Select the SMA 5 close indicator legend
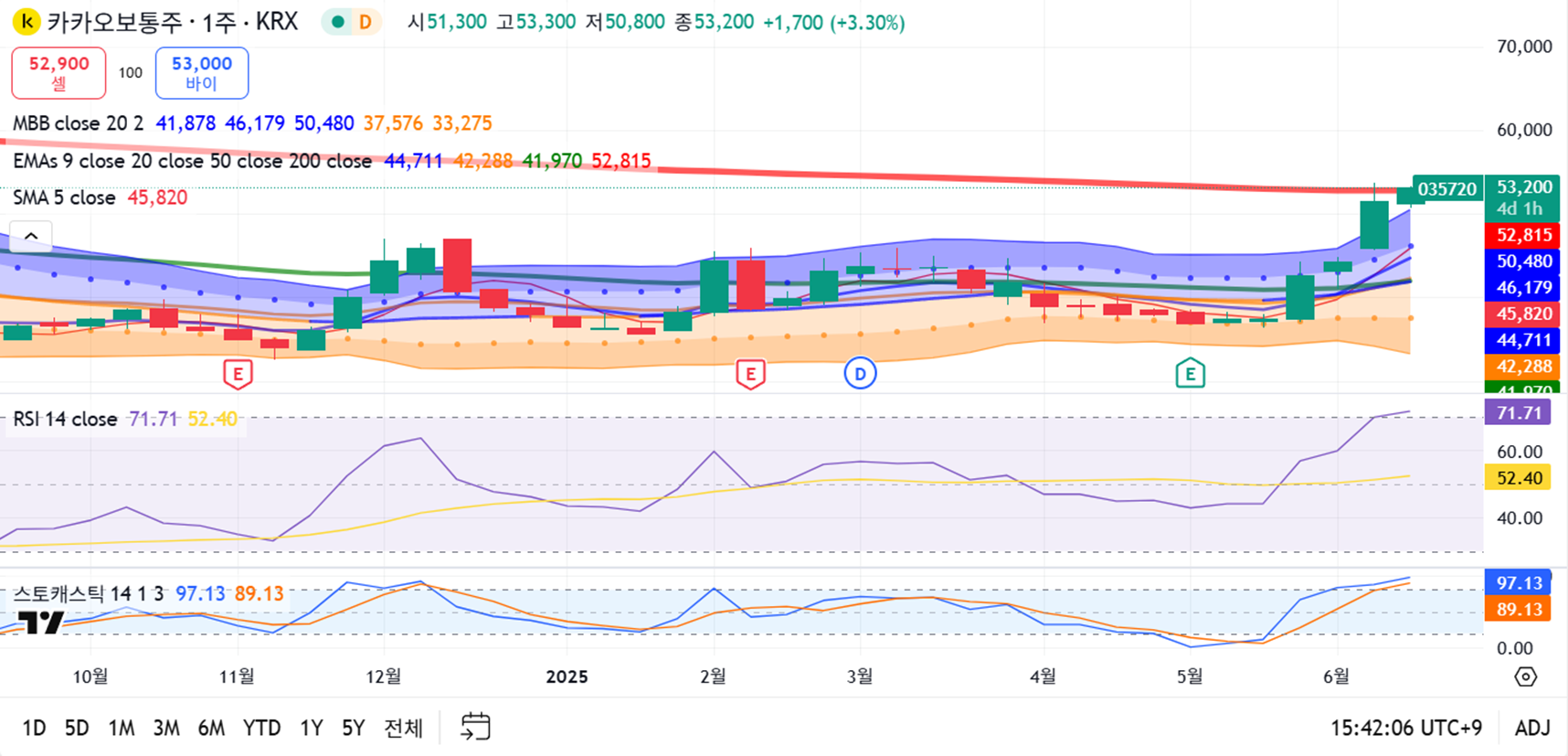This screenshot has height=756, width=1568. point(64,197)
